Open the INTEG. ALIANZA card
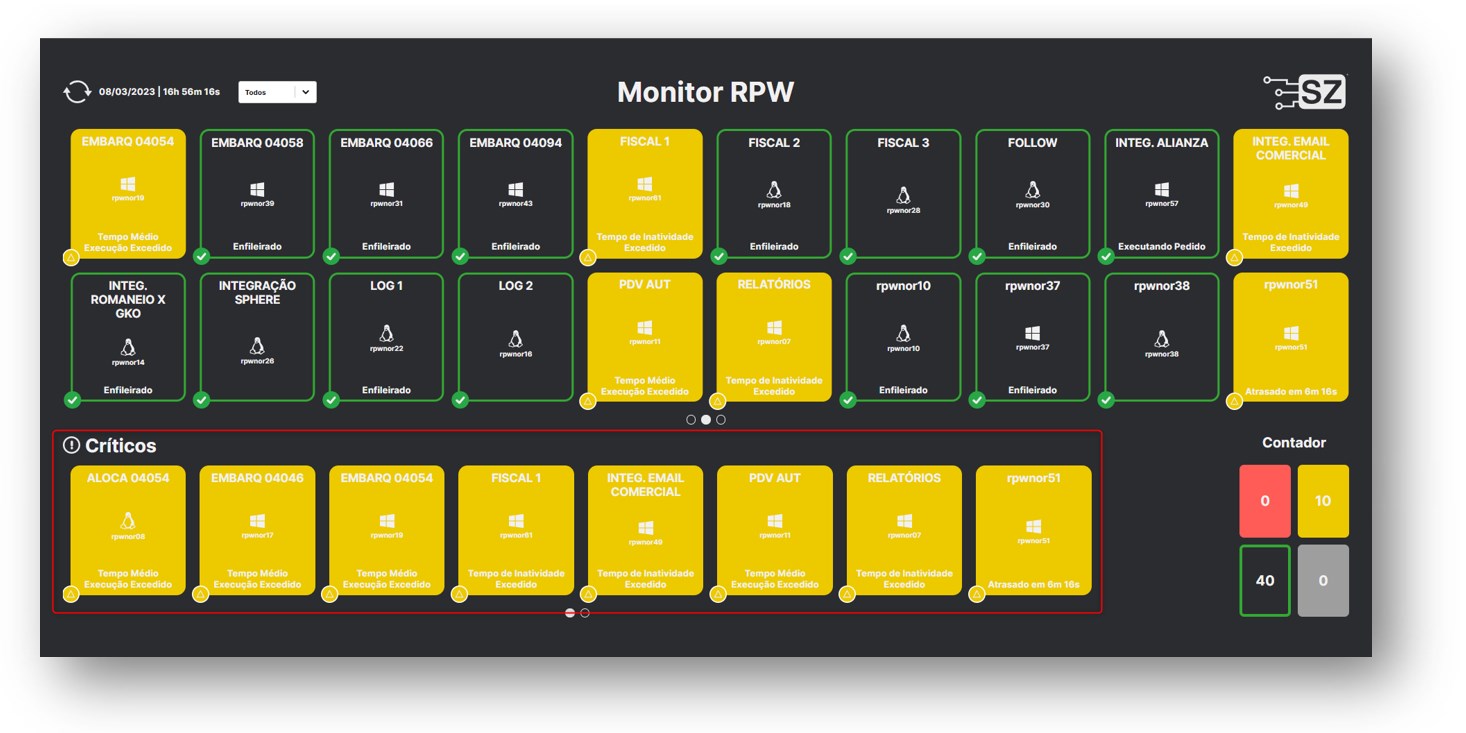This screenshot has width=1466, height=733. pyautogui.click(x=1161, y=194)
